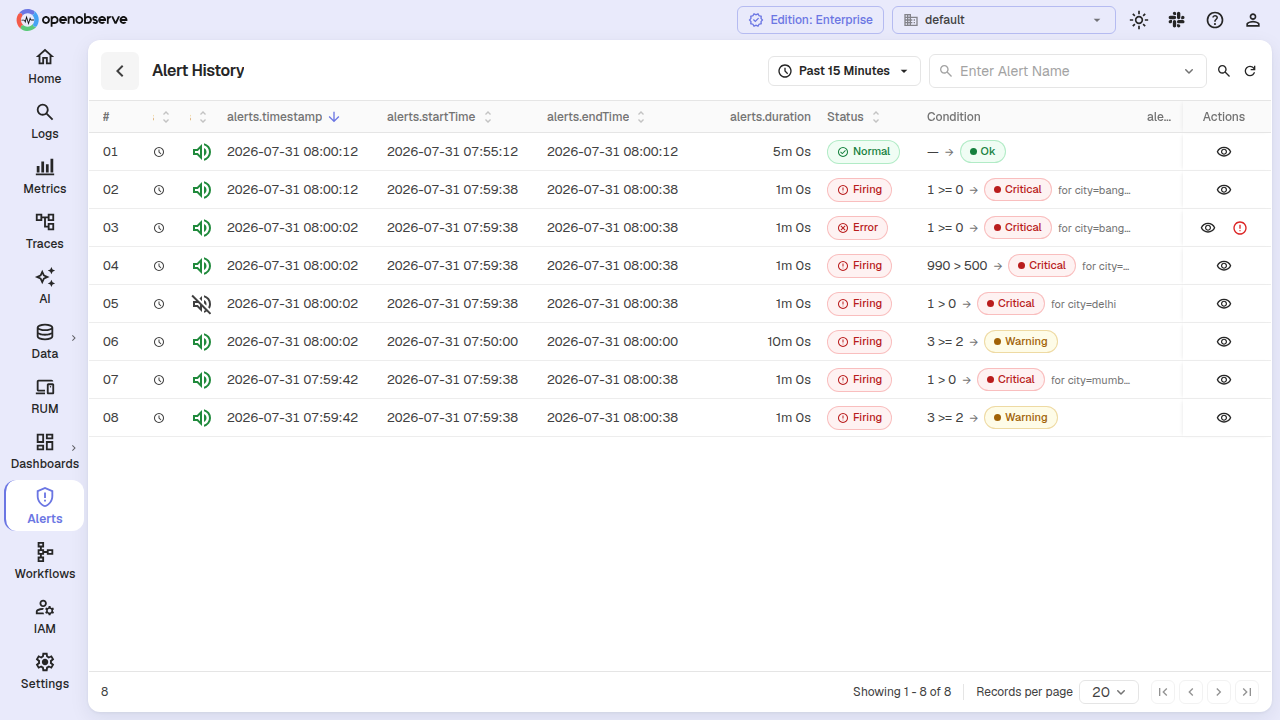This screenshot has height=720, width=1280.
Task: Open the Records per page dropdown
Action: (x=1109, y=692)
